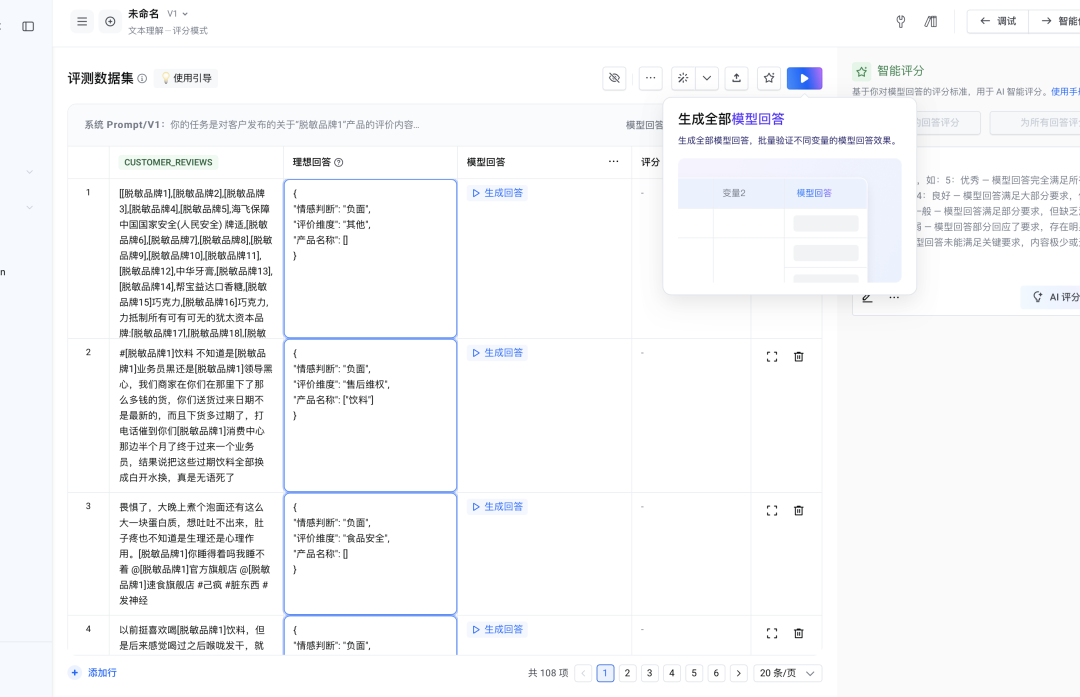This screenshot has height=697, width=1080.
Task: Go to previous page arrow
Action: (583, 673)
